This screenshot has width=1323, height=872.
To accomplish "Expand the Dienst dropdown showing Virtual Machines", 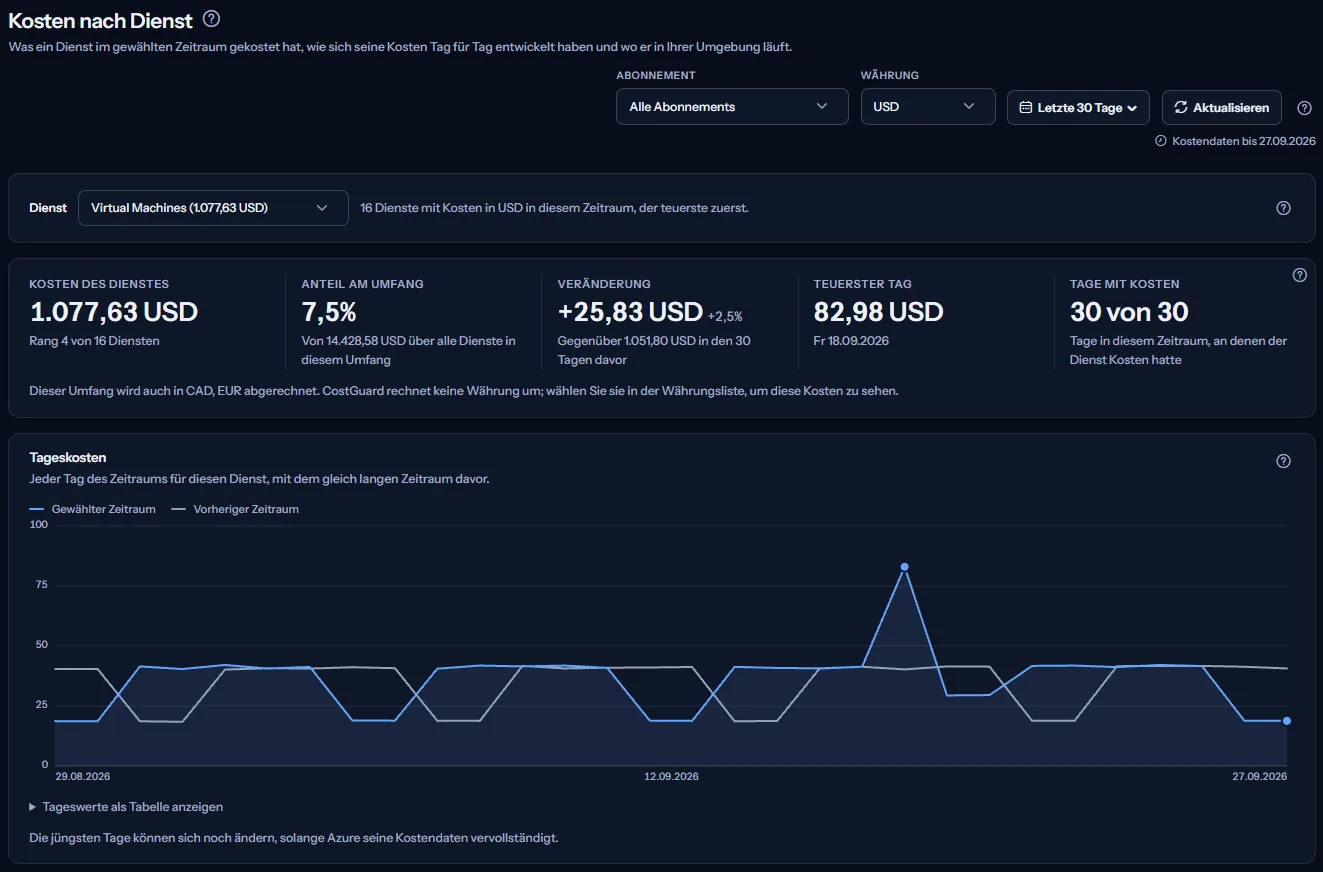I will pyautogui.click(x=213, y=208).
